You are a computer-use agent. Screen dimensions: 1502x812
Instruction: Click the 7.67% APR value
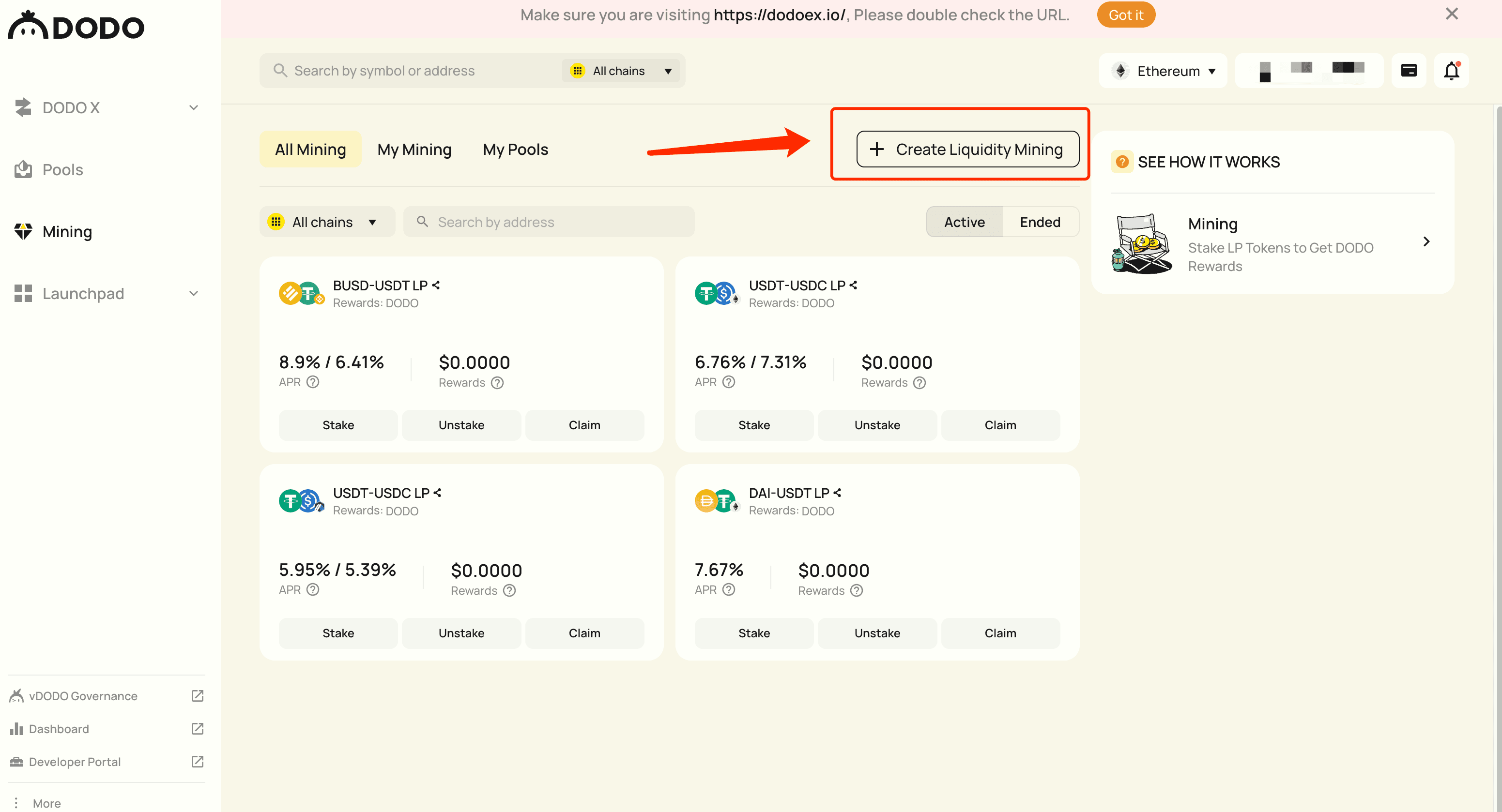tap(719, 570)
